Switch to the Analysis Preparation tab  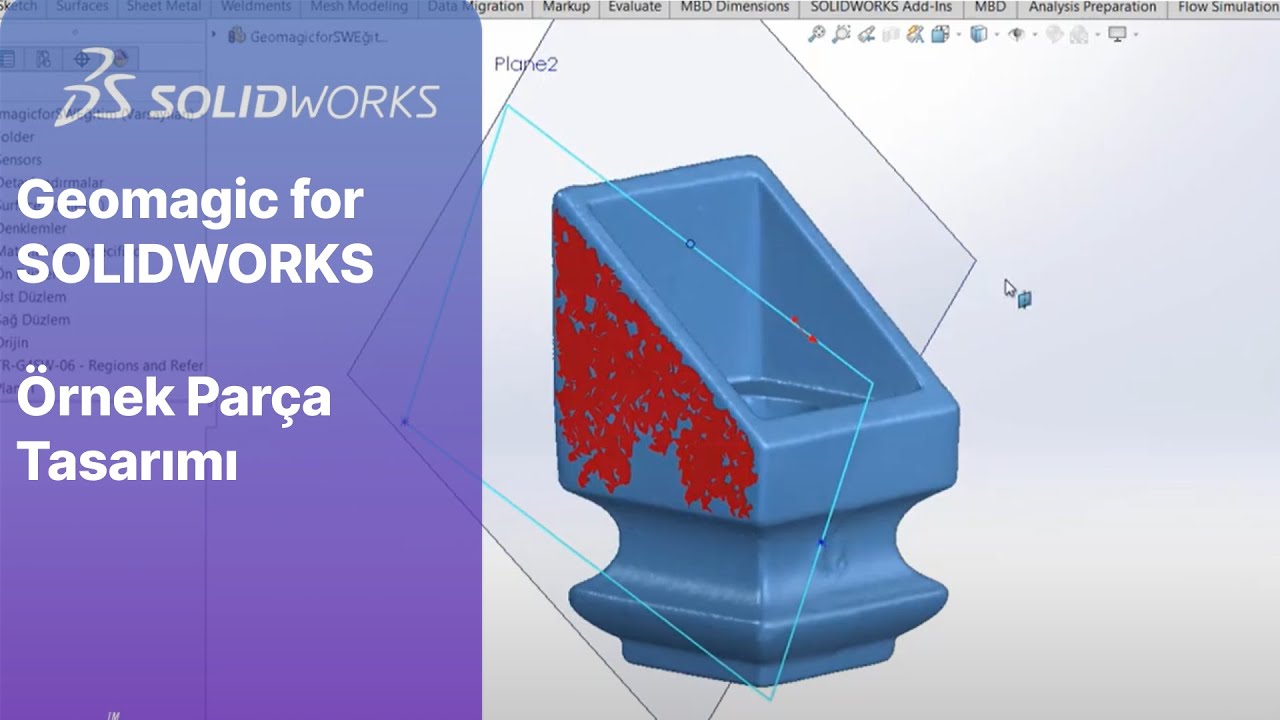click(1092, 7)
